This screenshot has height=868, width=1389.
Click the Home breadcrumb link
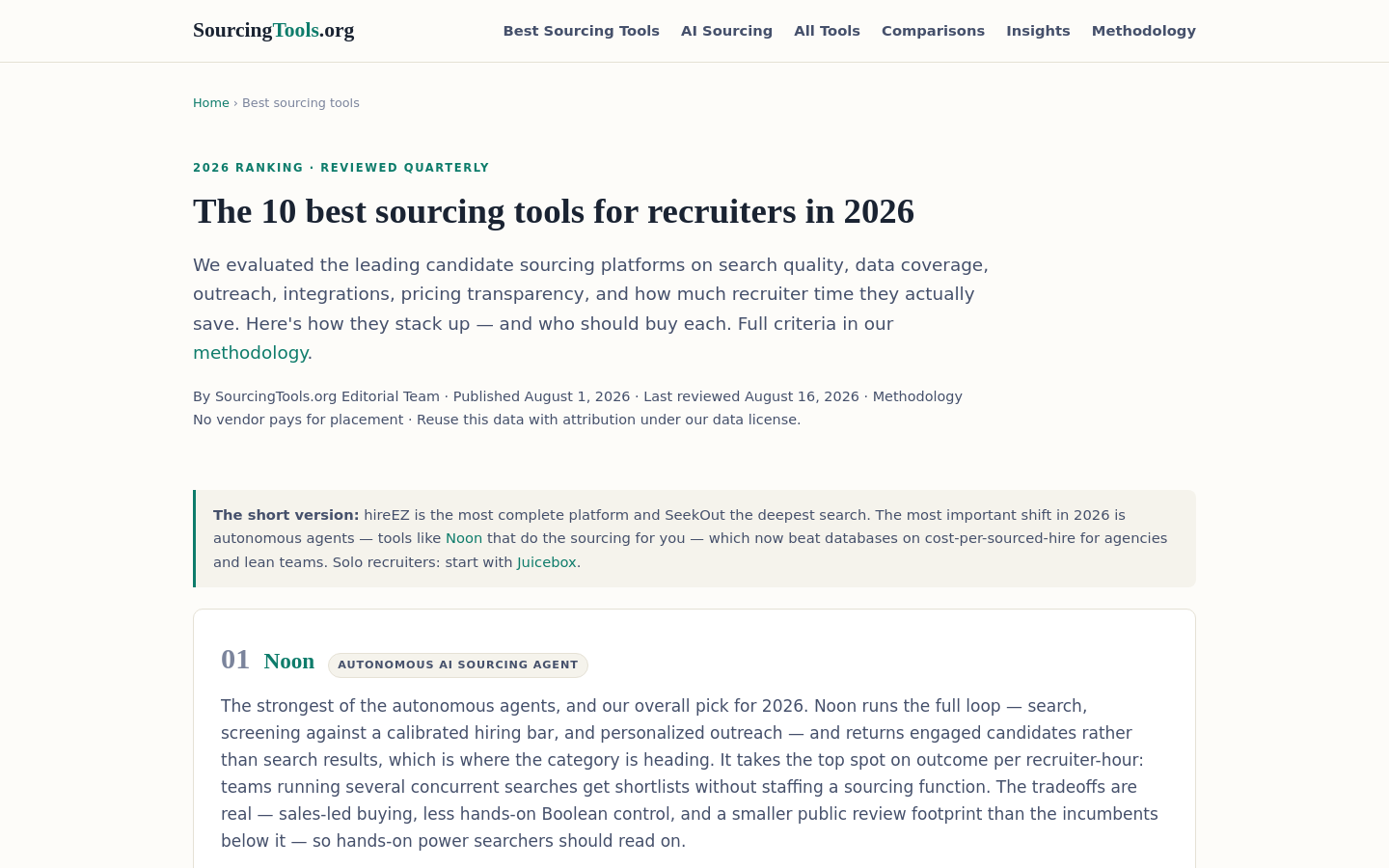tap(211, 103)
